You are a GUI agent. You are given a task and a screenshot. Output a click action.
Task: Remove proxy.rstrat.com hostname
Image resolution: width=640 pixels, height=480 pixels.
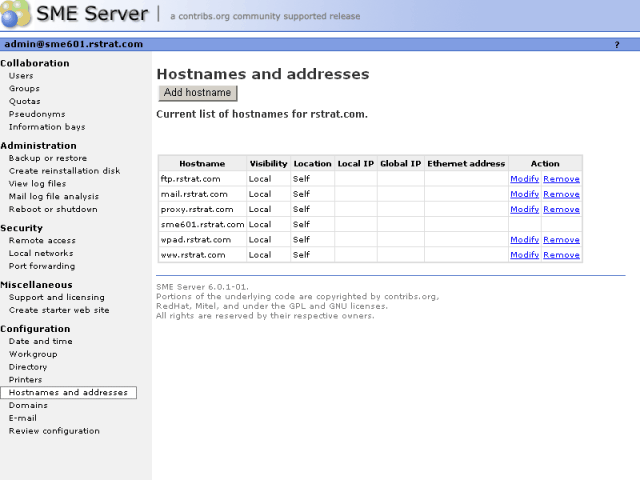(x=561, y=209)
